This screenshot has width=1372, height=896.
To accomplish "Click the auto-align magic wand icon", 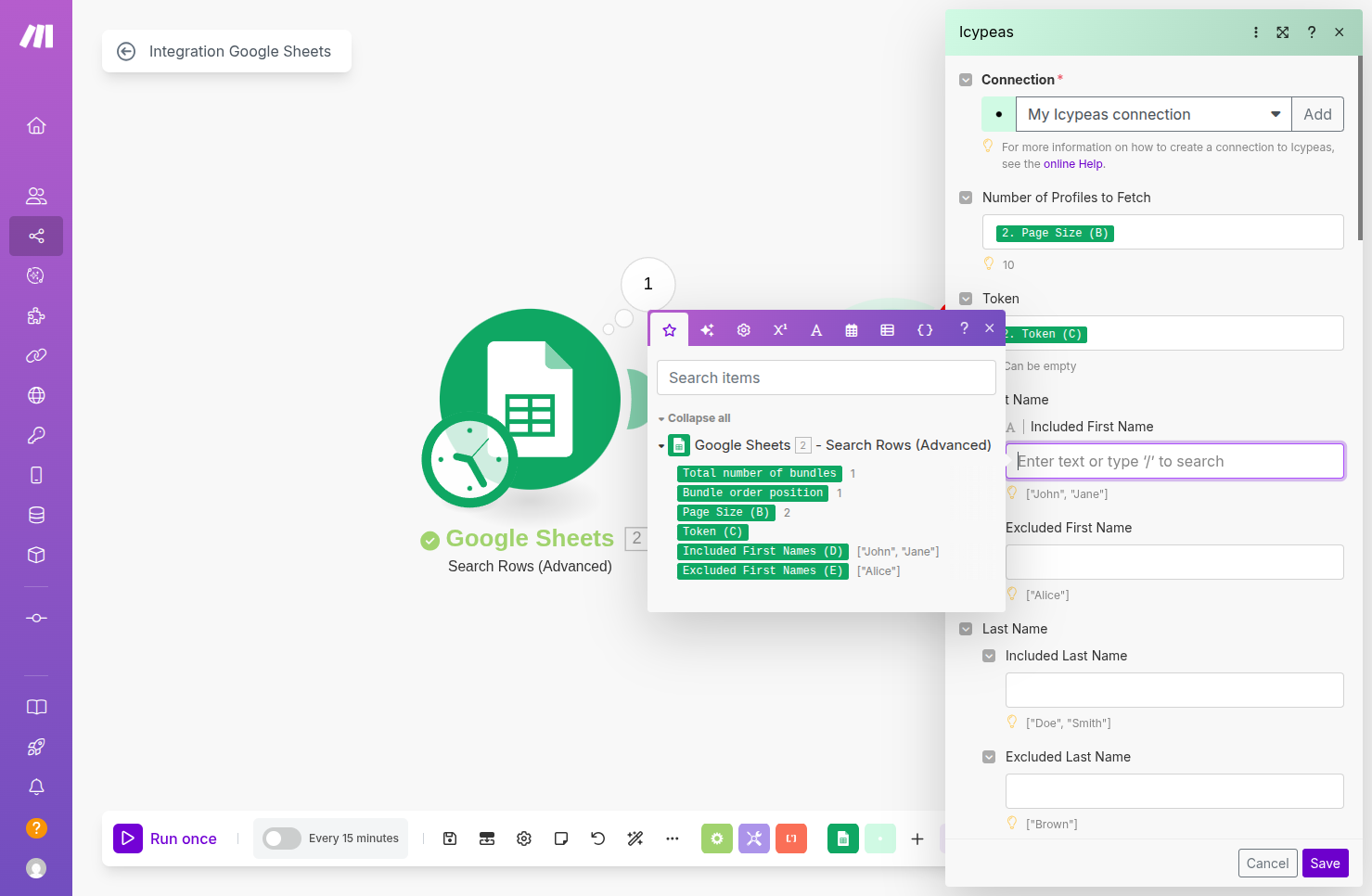I will [x=635, y=838].
